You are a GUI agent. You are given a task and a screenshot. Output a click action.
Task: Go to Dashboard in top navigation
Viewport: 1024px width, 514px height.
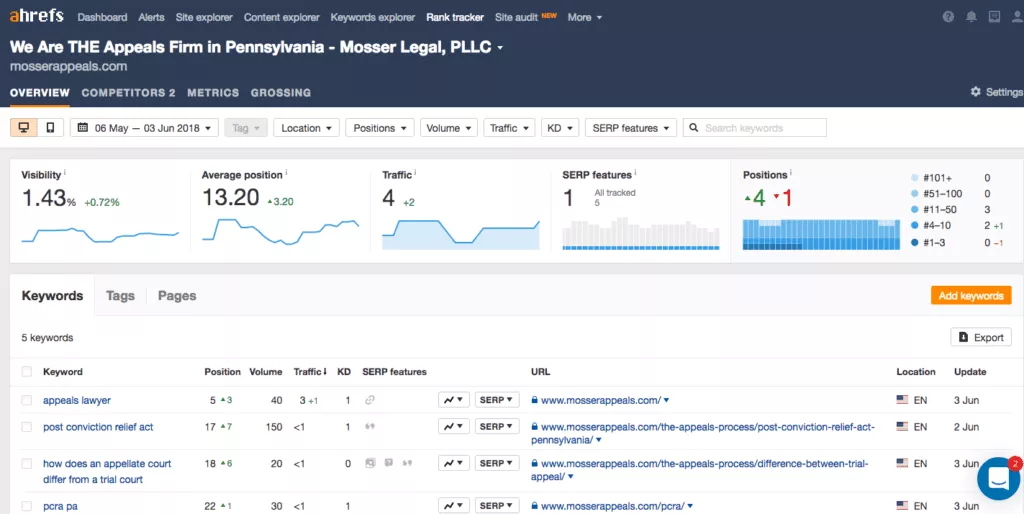pos(103,18)
